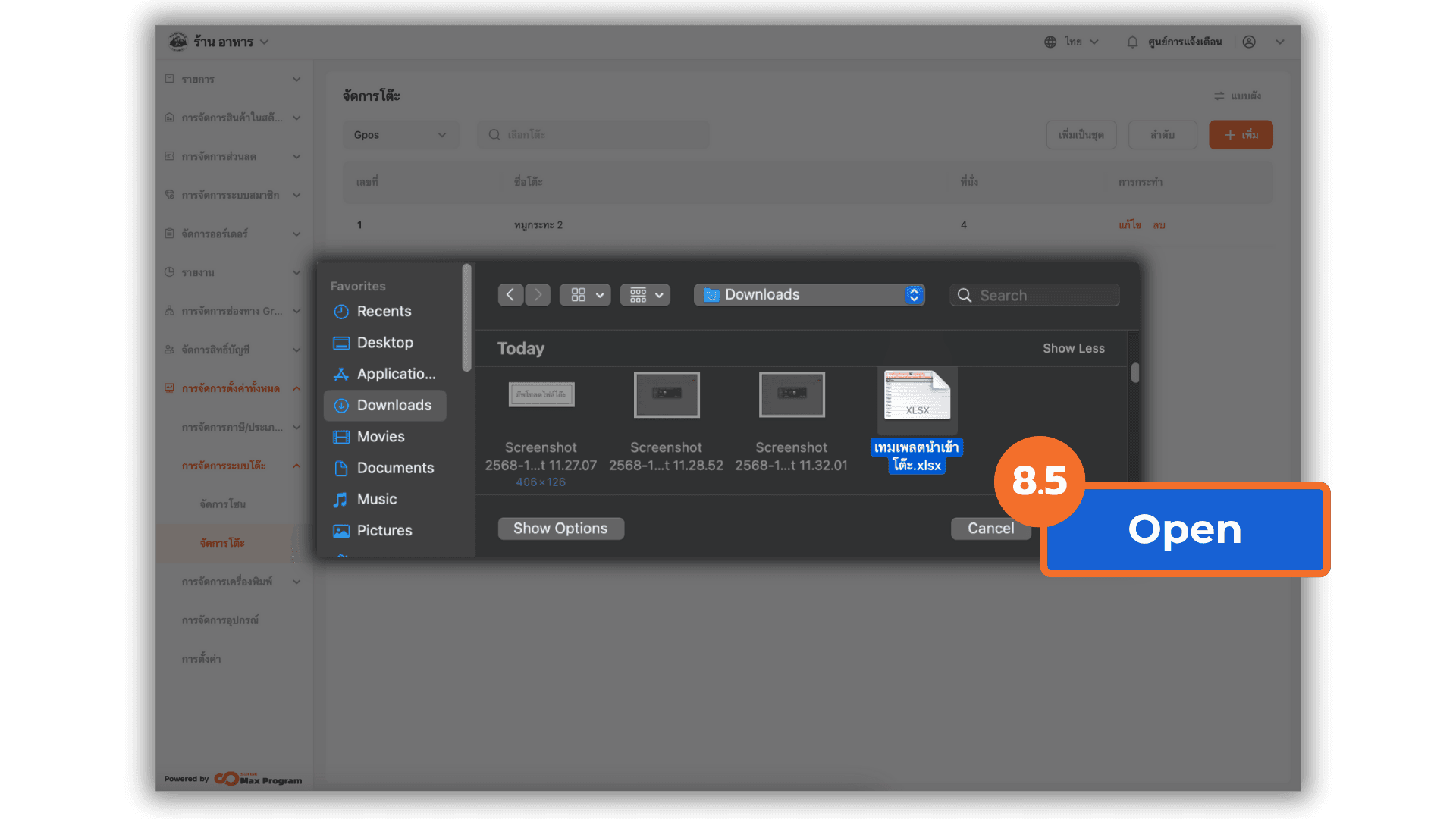Open the user account profile icon

pos(1249,42)
